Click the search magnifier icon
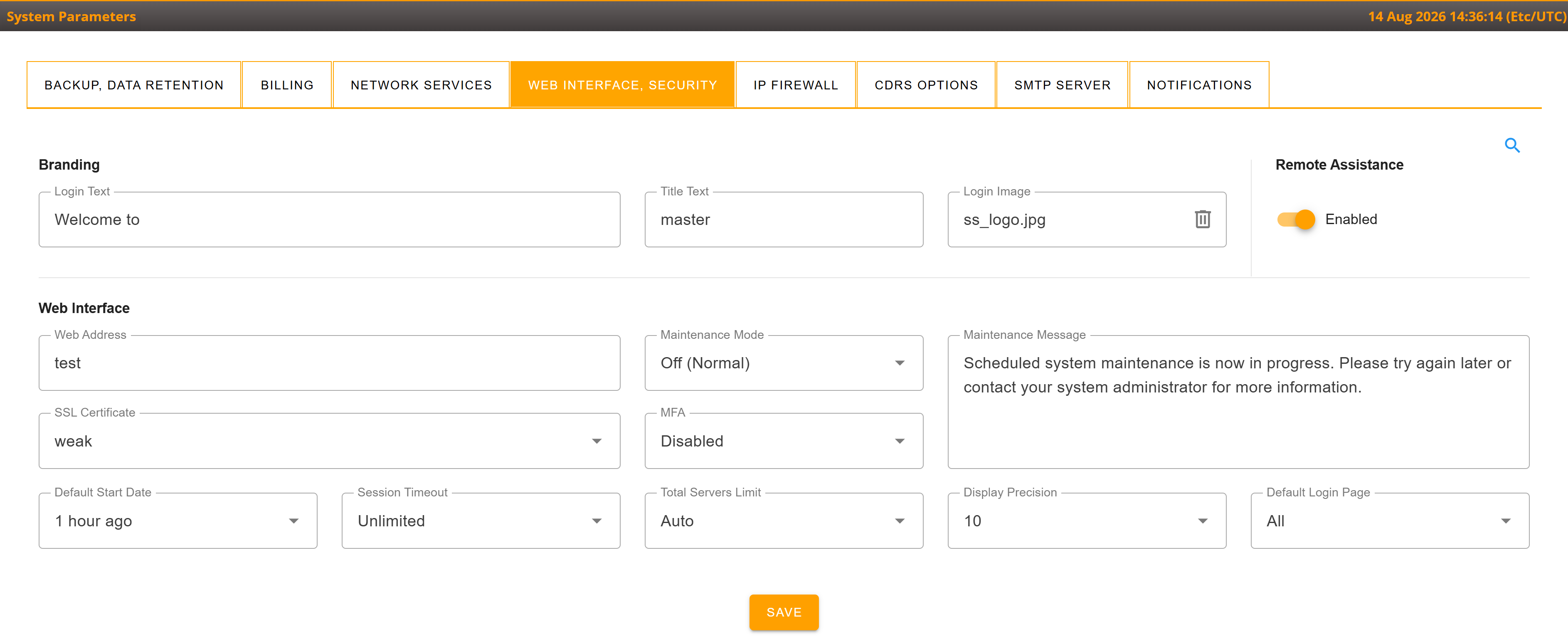 [x=1512, y=146]
